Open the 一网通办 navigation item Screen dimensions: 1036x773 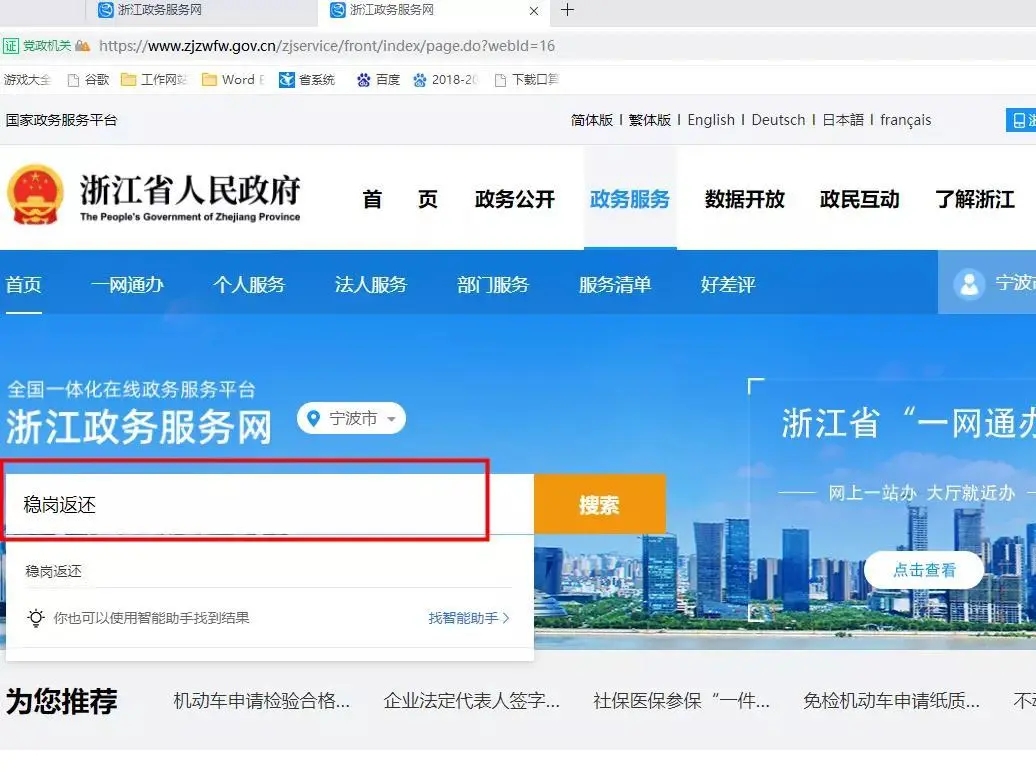pos(128,285)
